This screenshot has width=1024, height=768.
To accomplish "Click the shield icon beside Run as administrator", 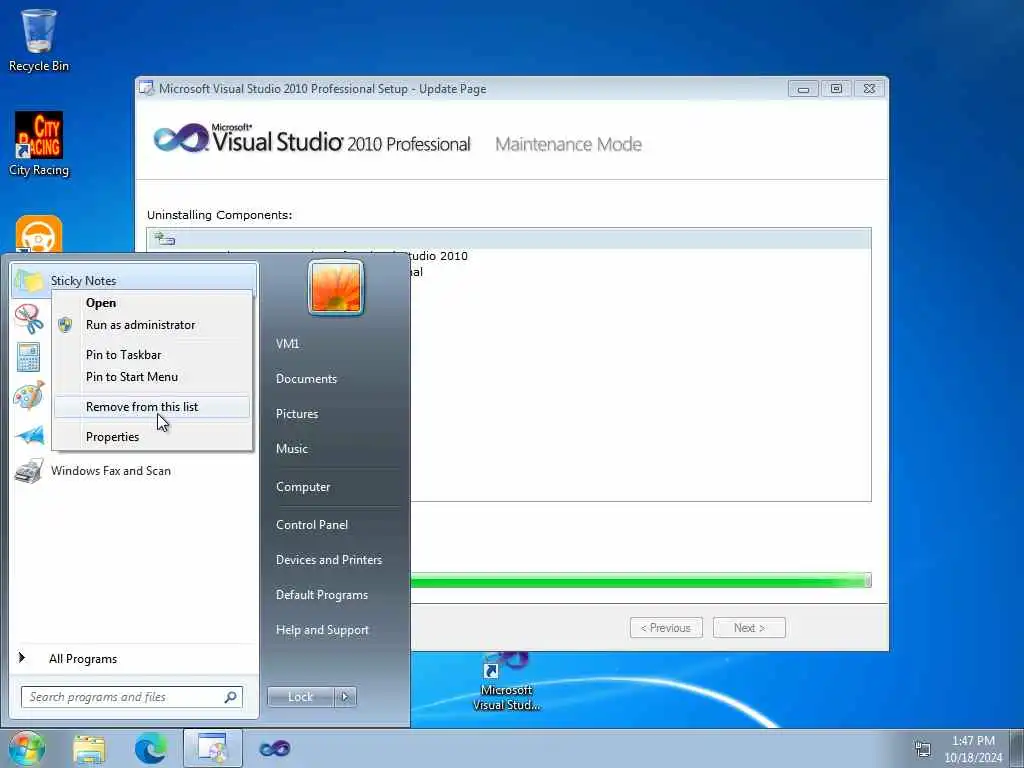I will pyautogui.click(x=65, y=325).
